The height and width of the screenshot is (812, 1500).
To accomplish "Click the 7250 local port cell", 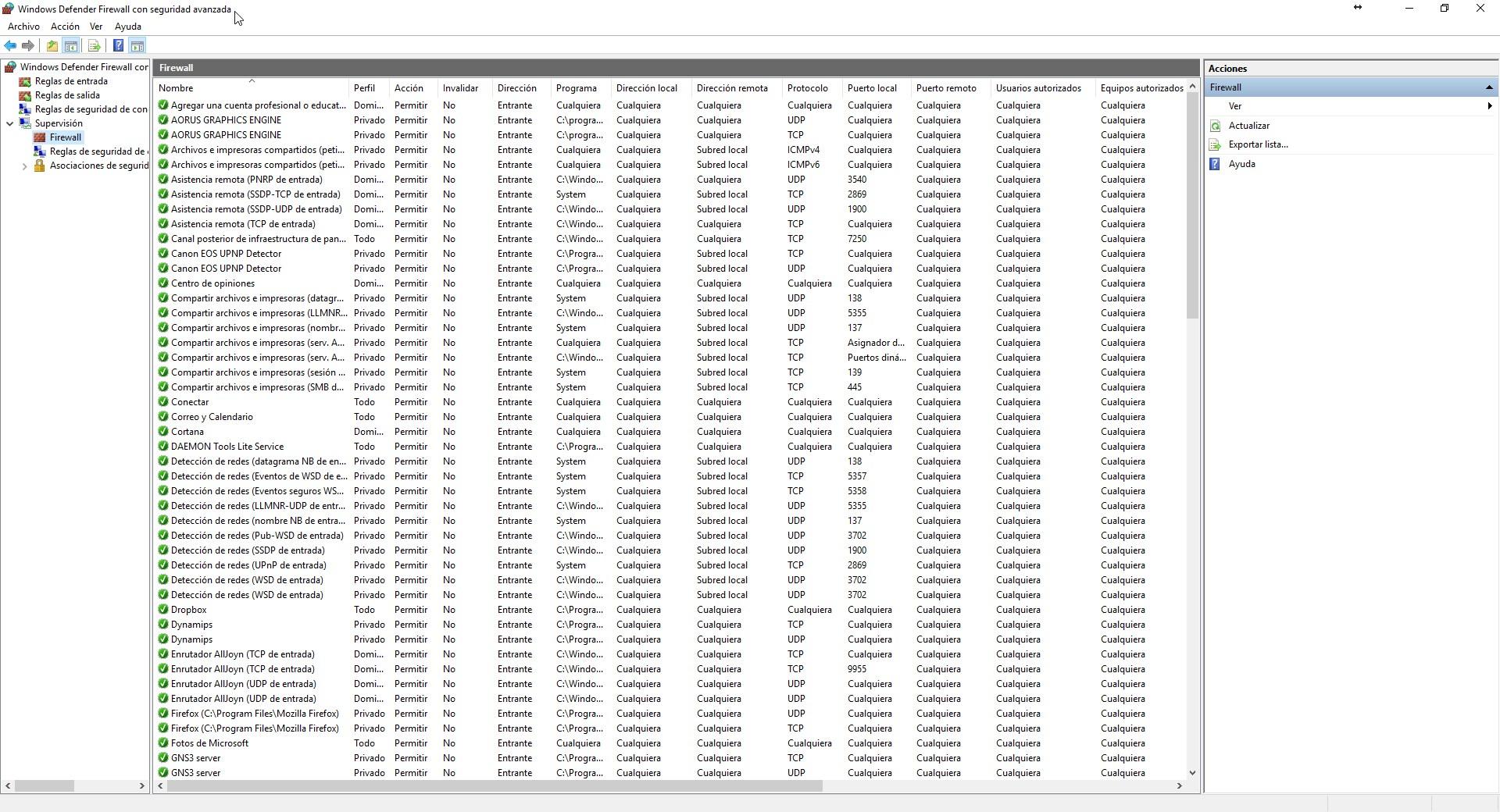I will coord(857,239).
